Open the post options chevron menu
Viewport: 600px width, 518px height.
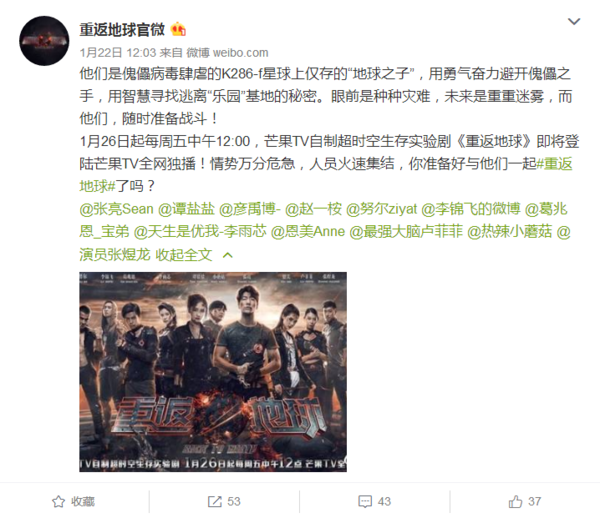[x=574, y=21]
